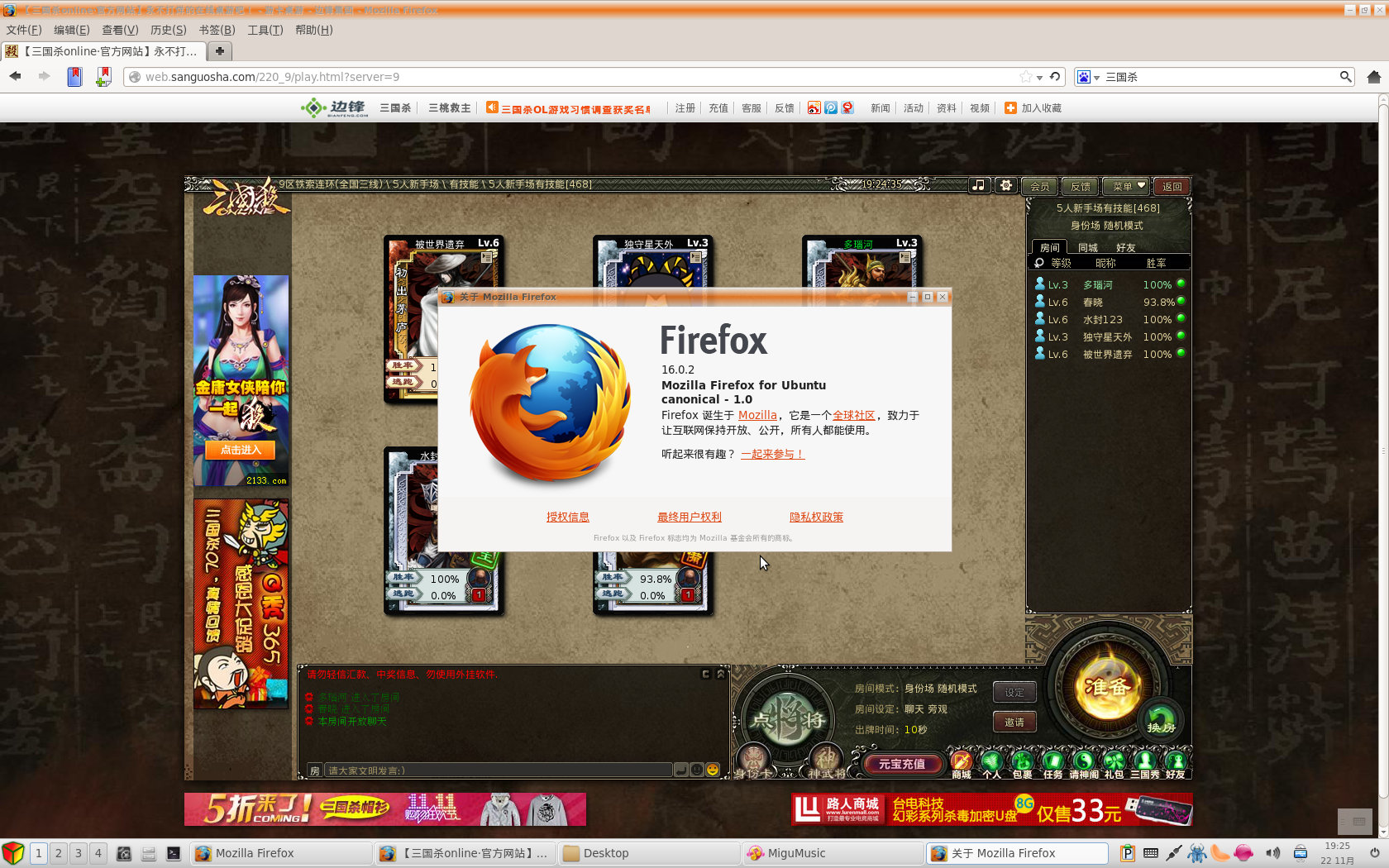This screenshot has width=1389, height=868.
Task: Open the 隐私政策 privacy policy link
Action: coord(817,517)
